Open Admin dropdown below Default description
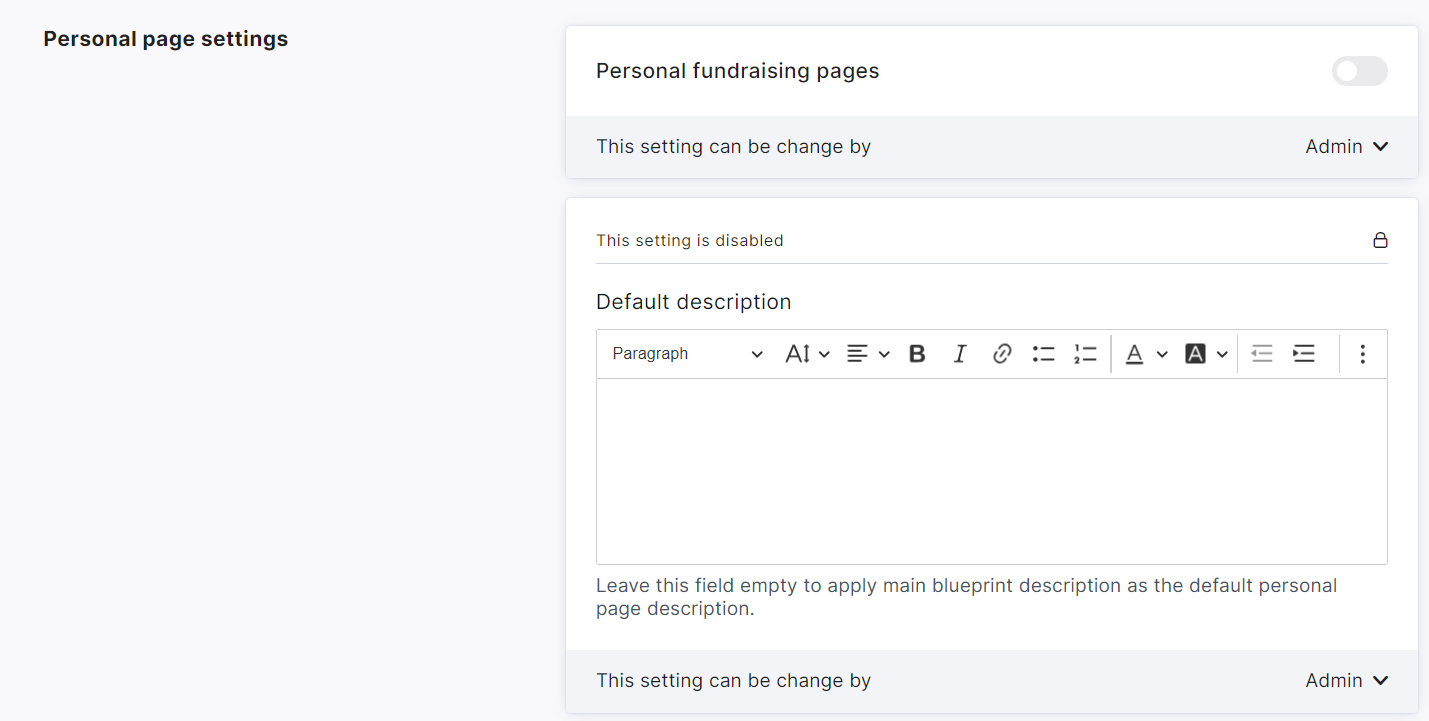Viewport: 1429px width, 721px height. click(x=1346, y=681)
